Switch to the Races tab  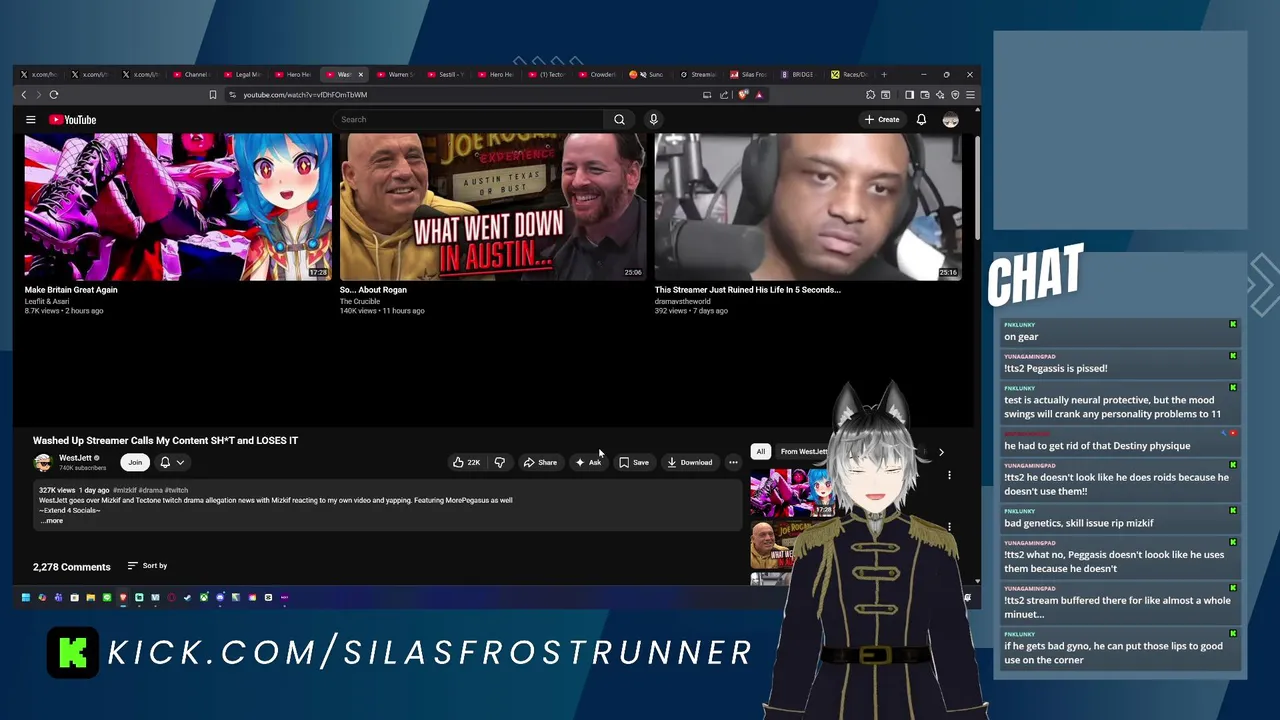click(x=850, y=74)
